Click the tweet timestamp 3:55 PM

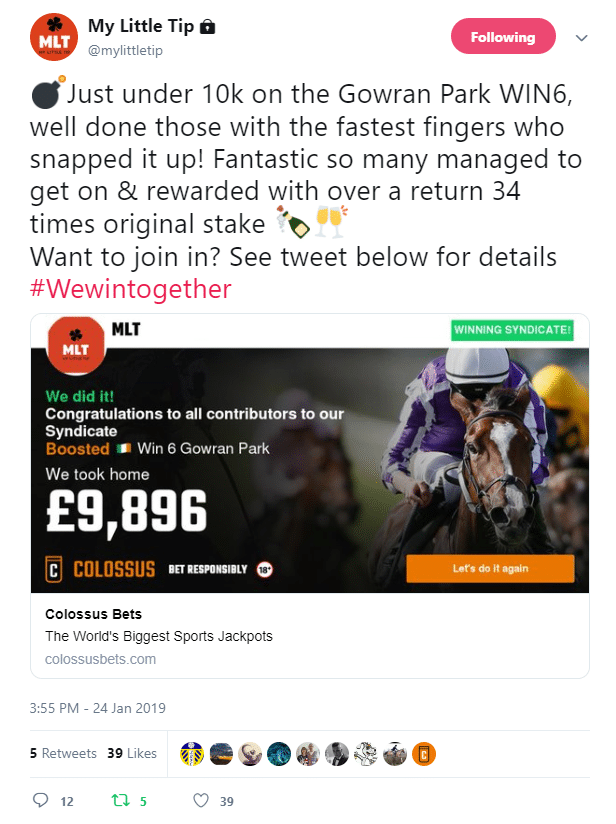[98, 708]
